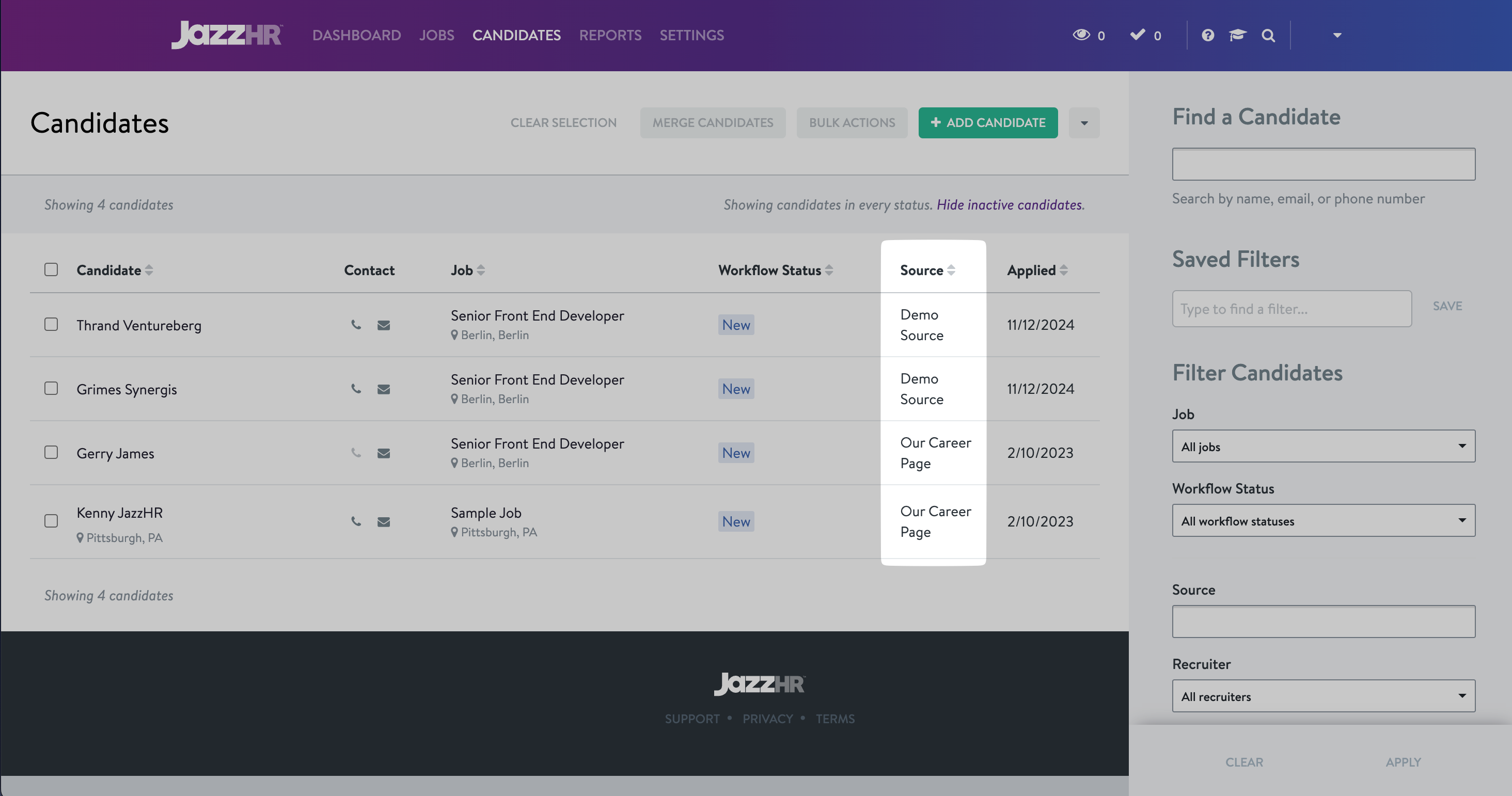Screen dimensions: 1512x796
Task: Click New status badge for Gerry James
Action: coord(736,452)
